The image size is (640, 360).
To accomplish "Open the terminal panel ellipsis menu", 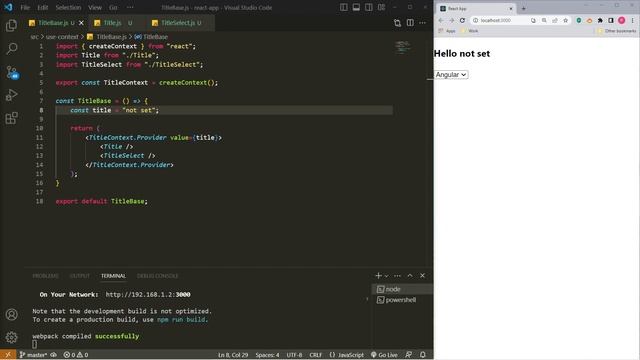I will (x=397, y=276).
